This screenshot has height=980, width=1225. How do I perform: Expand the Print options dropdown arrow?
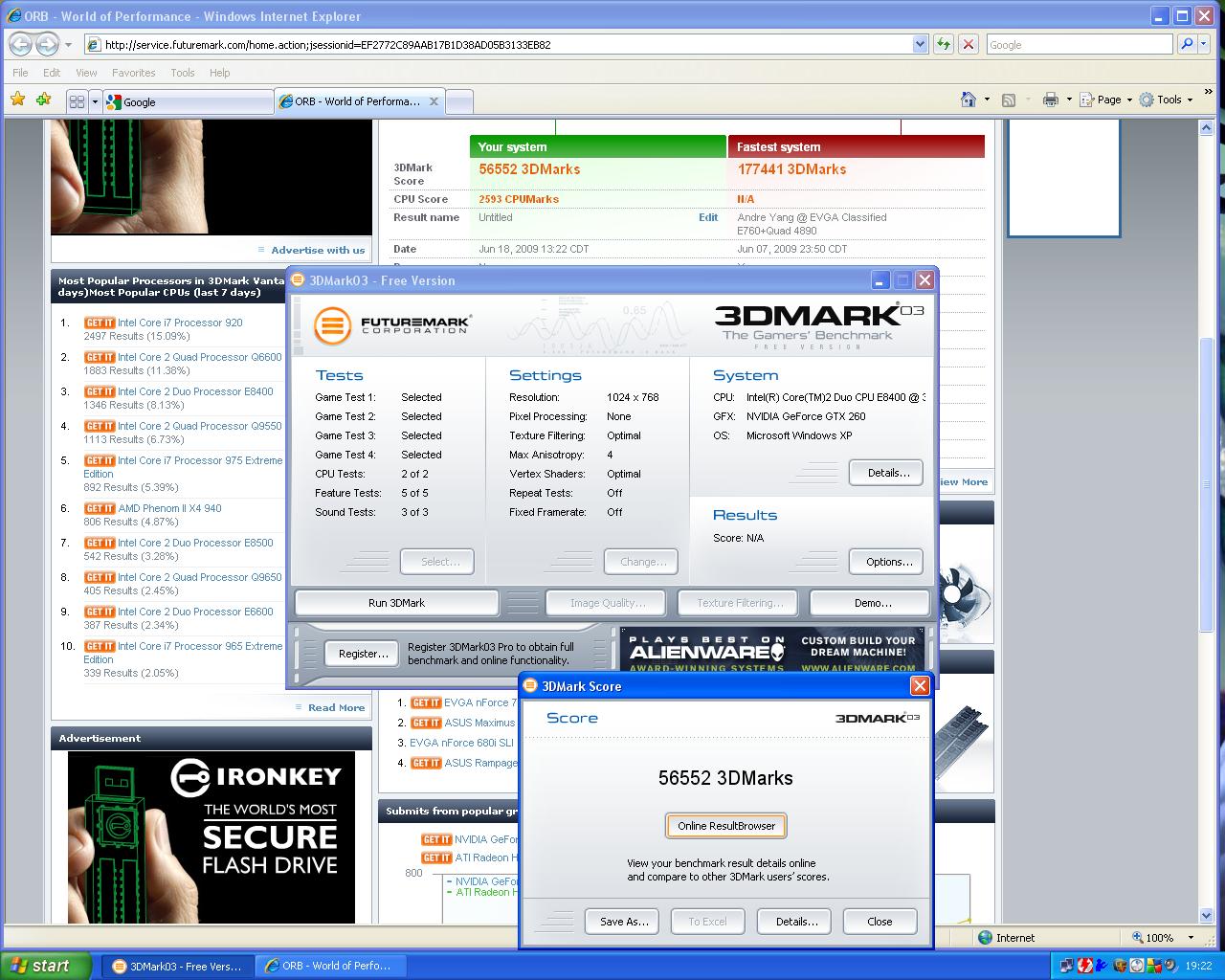1069,100
